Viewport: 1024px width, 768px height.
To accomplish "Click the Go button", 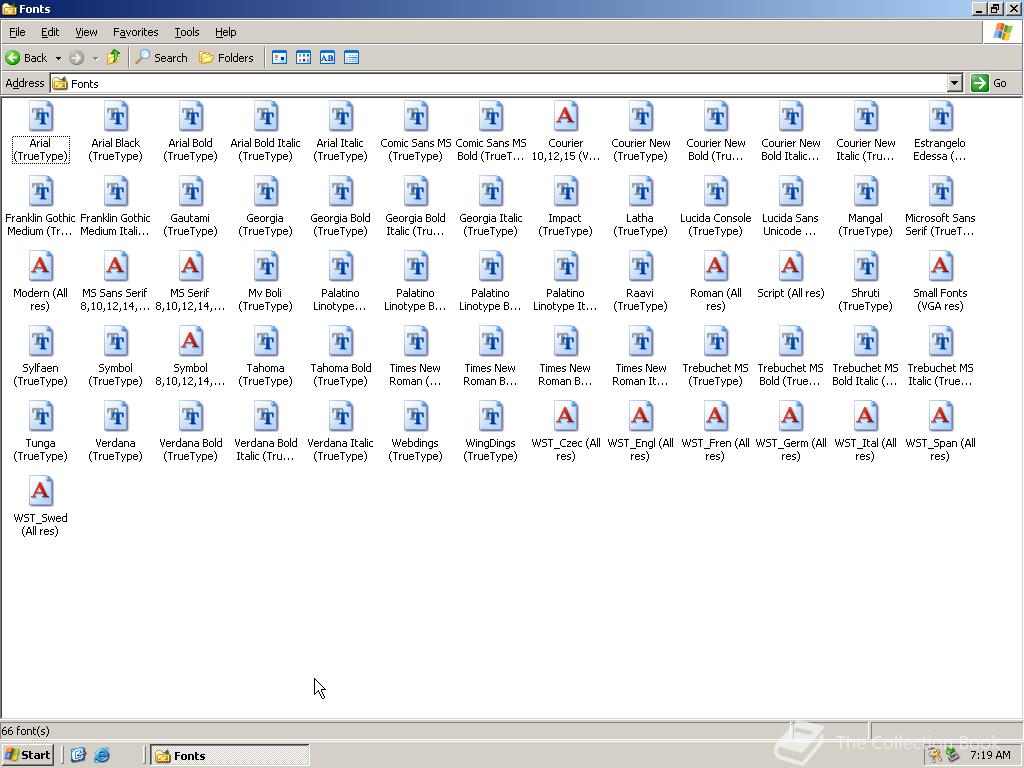I will click(x=990, y=83).
